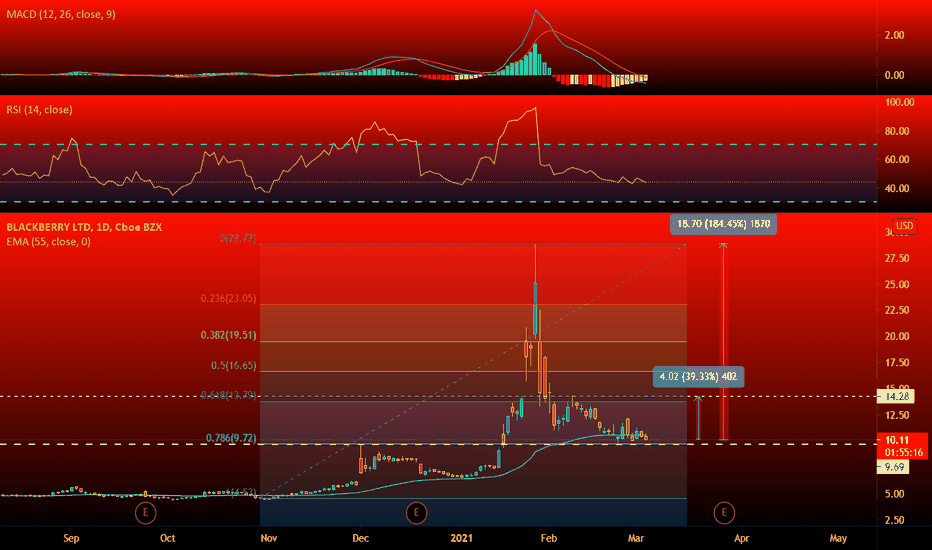Click the May label on time axis
This screenshot has width=932, height=550.
click(838, 538)
